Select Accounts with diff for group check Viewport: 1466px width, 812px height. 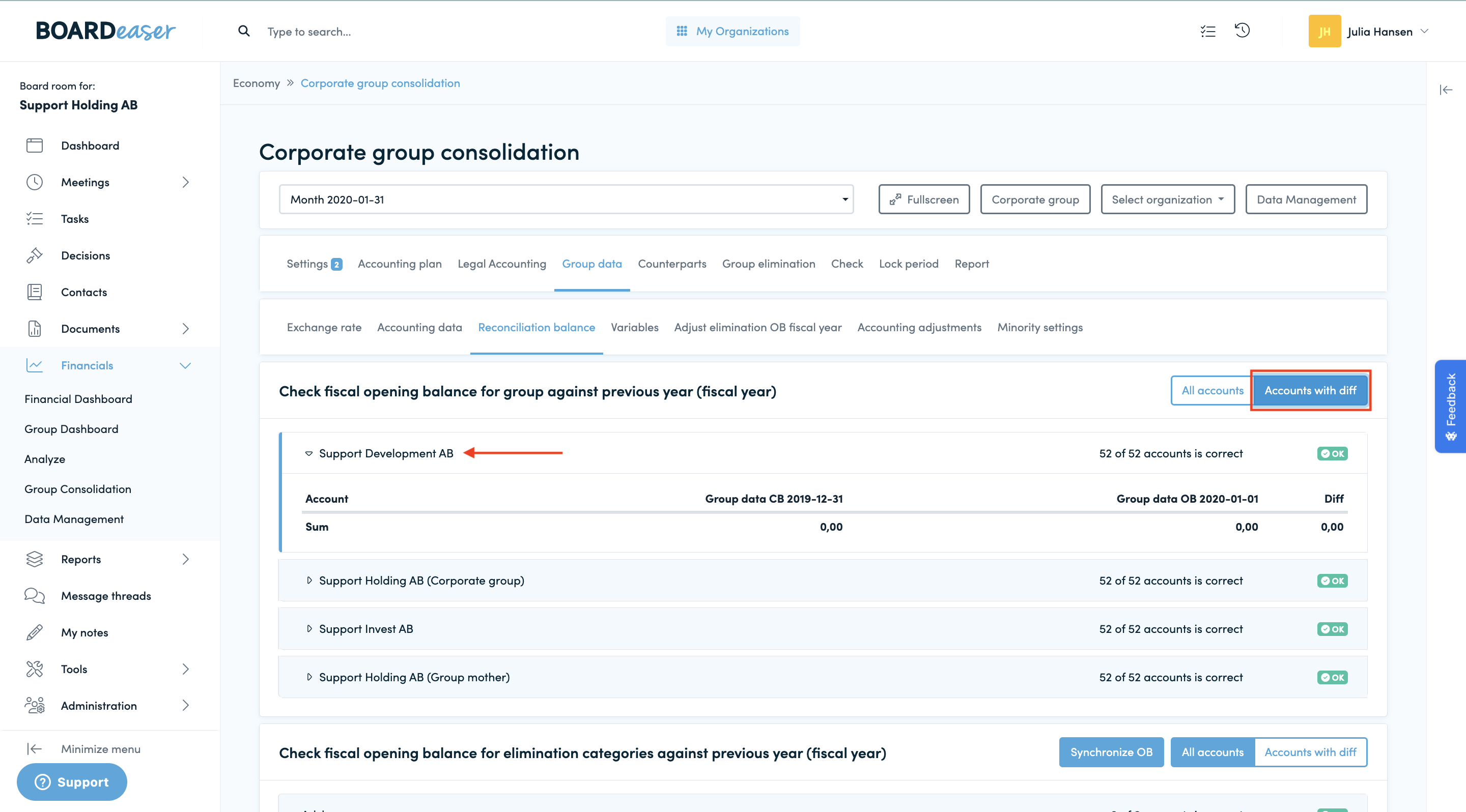[1310, 390]
